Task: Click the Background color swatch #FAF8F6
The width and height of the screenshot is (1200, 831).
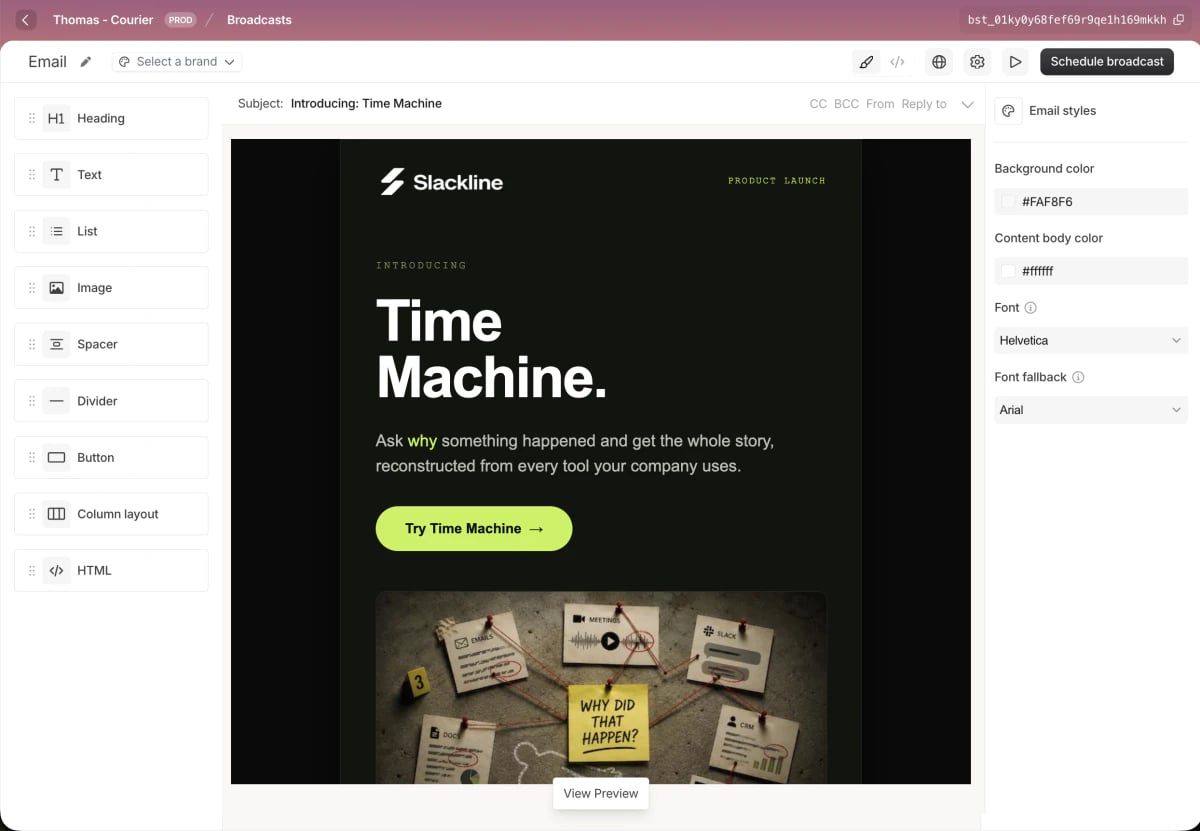Action: (x=1008, y=202)
